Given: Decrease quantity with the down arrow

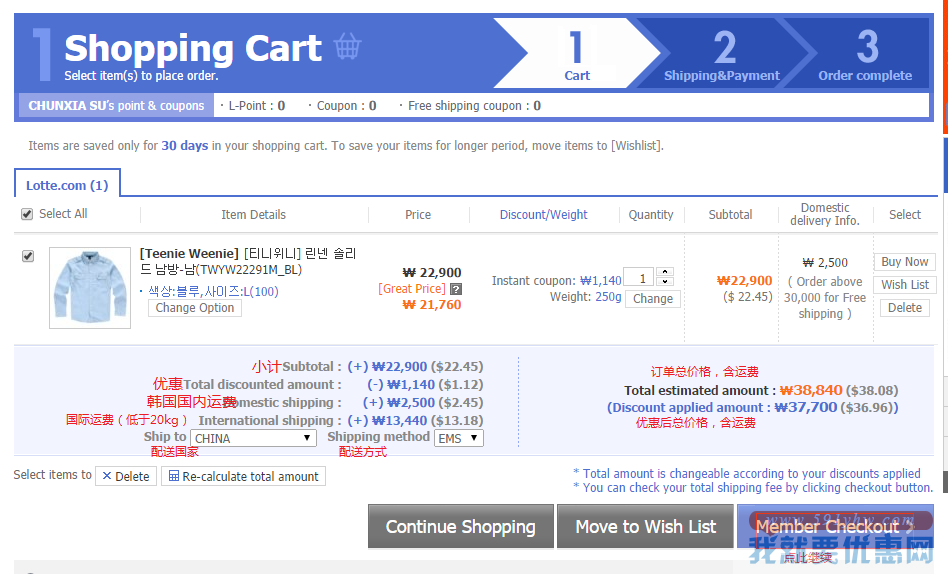Looking at the screenshot, I should [665, 282].
